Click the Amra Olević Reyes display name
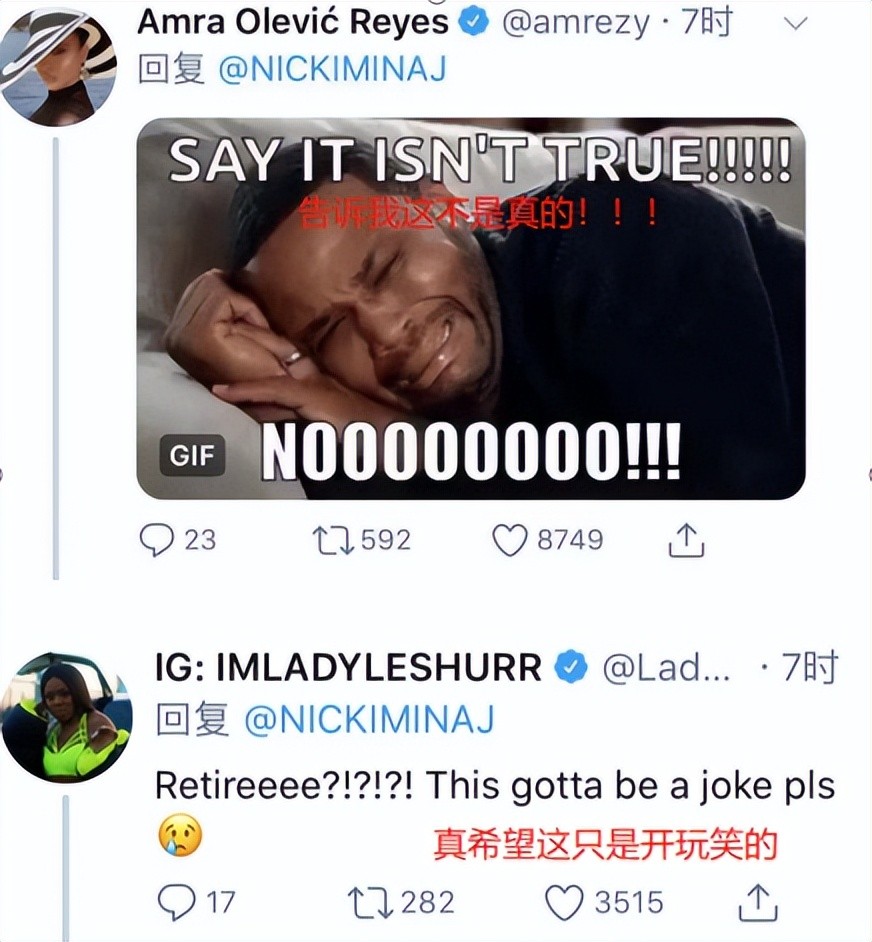Image resolution: width=872 pixels, height=942 pixels. [x=293, y=22]
